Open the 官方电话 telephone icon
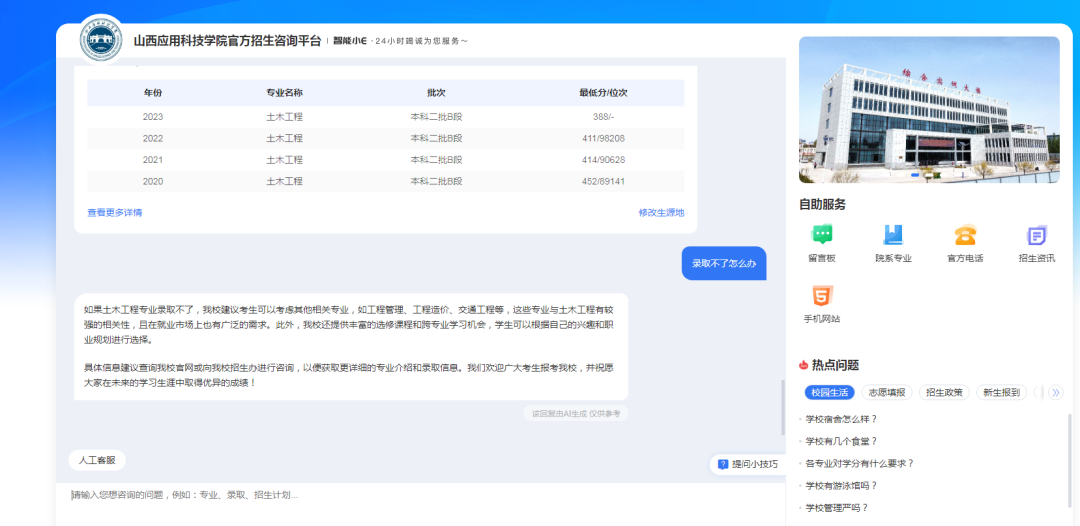The image size is (1080, 526). click(x=965, y=236)
